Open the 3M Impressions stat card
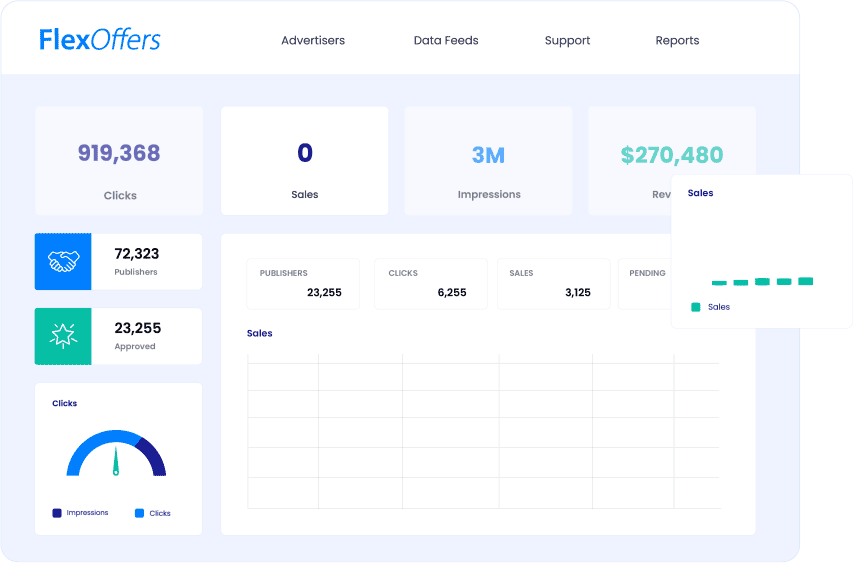The height and width of the screenshot is (563, 853). coord(488,161)
